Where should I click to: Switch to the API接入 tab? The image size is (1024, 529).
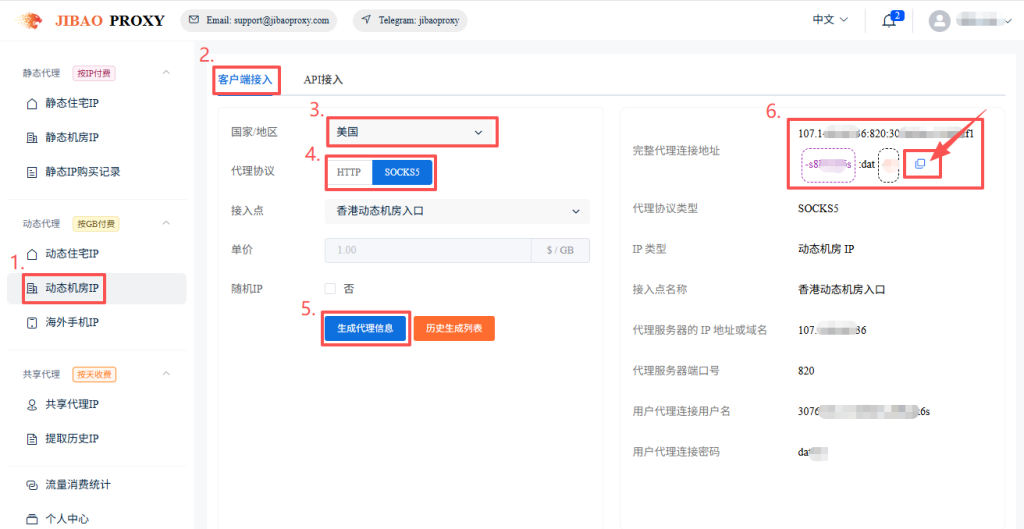[x=323, y=79]
